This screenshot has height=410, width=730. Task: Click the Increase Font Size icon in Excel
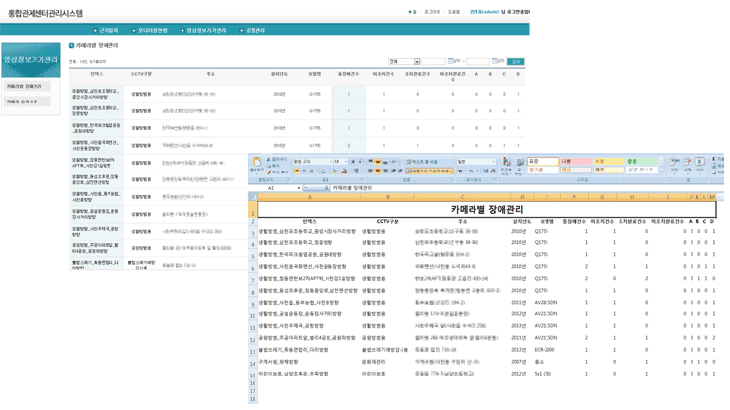[x=352, y=161]
